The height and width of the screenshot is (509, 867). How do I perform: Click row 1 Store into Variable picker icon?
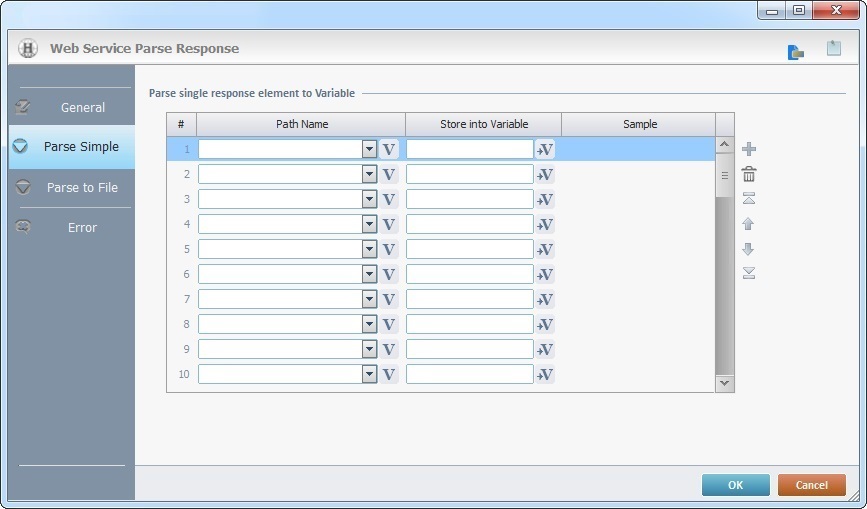click(x=545, y=149)
